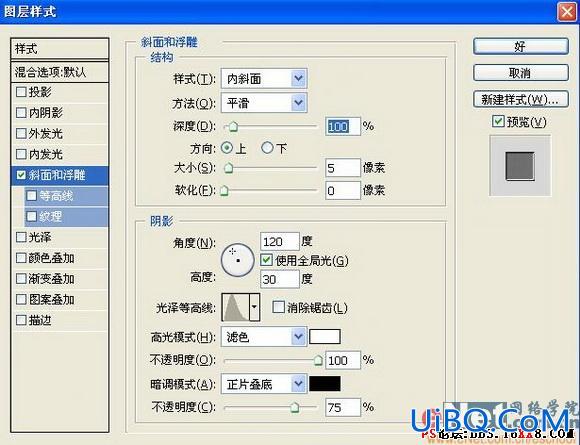Click the 软化(F) slider handle
This screenshot has height=445, width=580.
click(x=224, y=191)
